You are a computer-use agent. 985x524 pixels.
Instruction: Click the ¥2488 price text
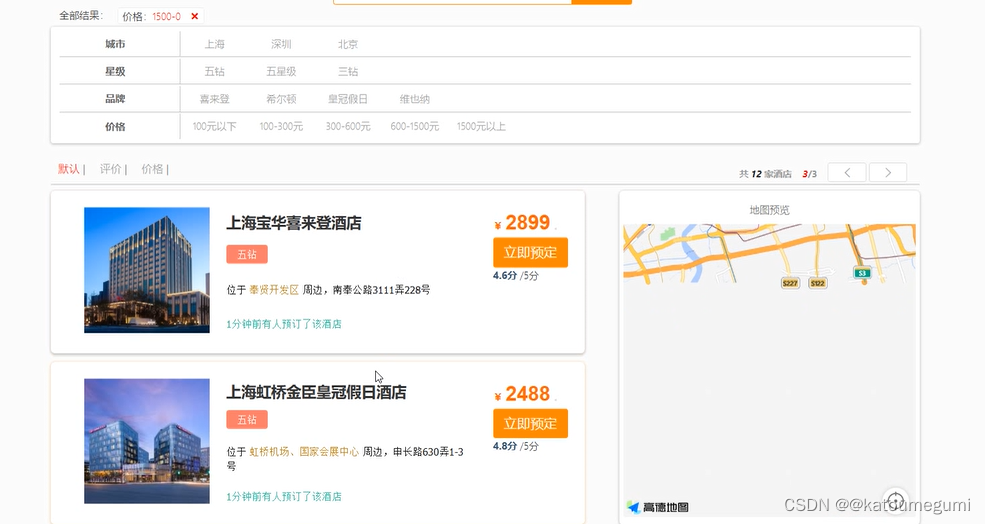[x=522, y=394]
